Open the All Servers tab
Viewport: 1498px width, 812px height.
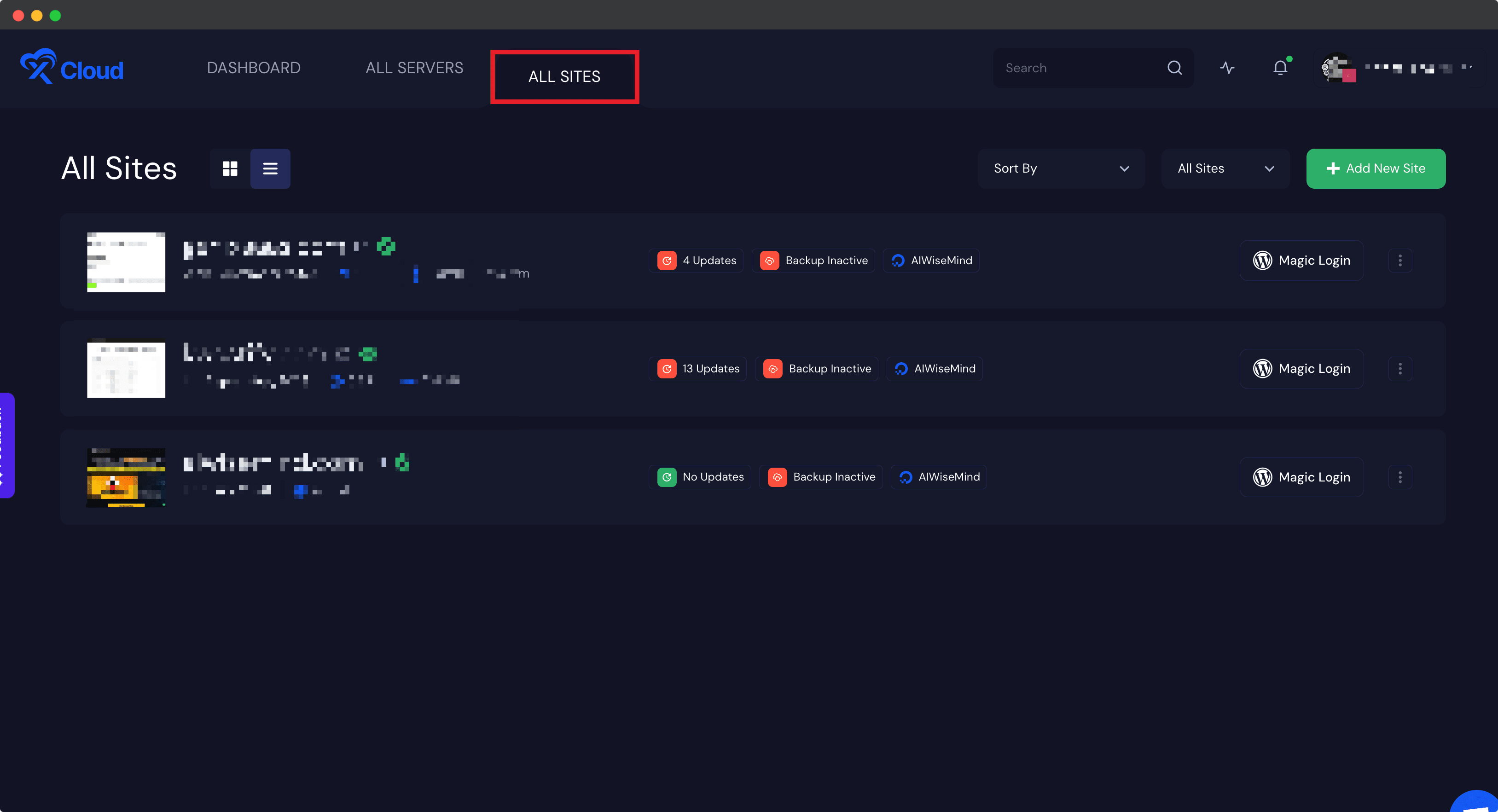click(414, 68)
